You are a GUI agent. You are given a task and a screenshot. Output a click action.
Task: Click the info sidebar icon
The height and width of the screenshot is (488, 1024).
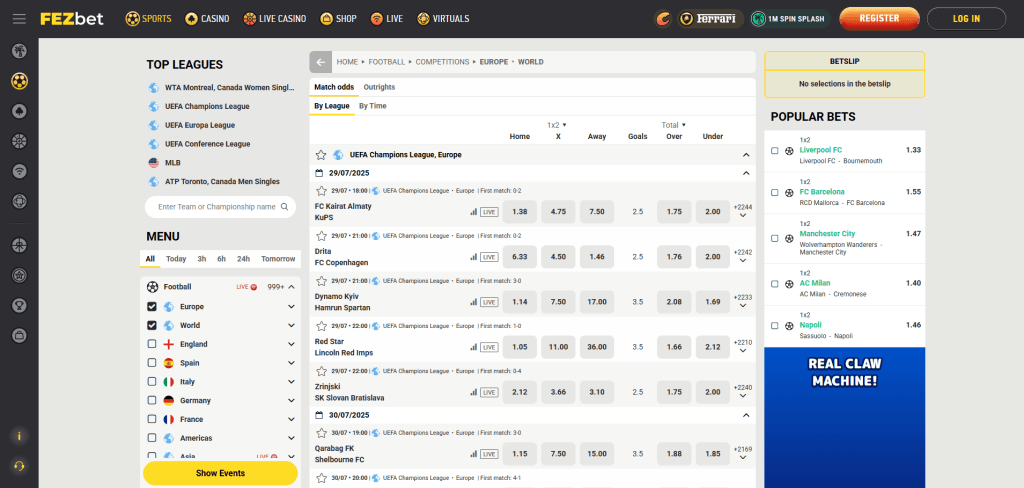point(19,436)
